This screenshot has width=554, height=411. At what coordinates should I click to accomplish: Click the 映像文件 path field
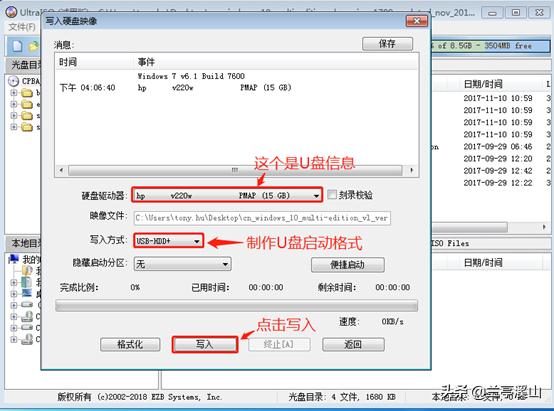tap(262, 218)
